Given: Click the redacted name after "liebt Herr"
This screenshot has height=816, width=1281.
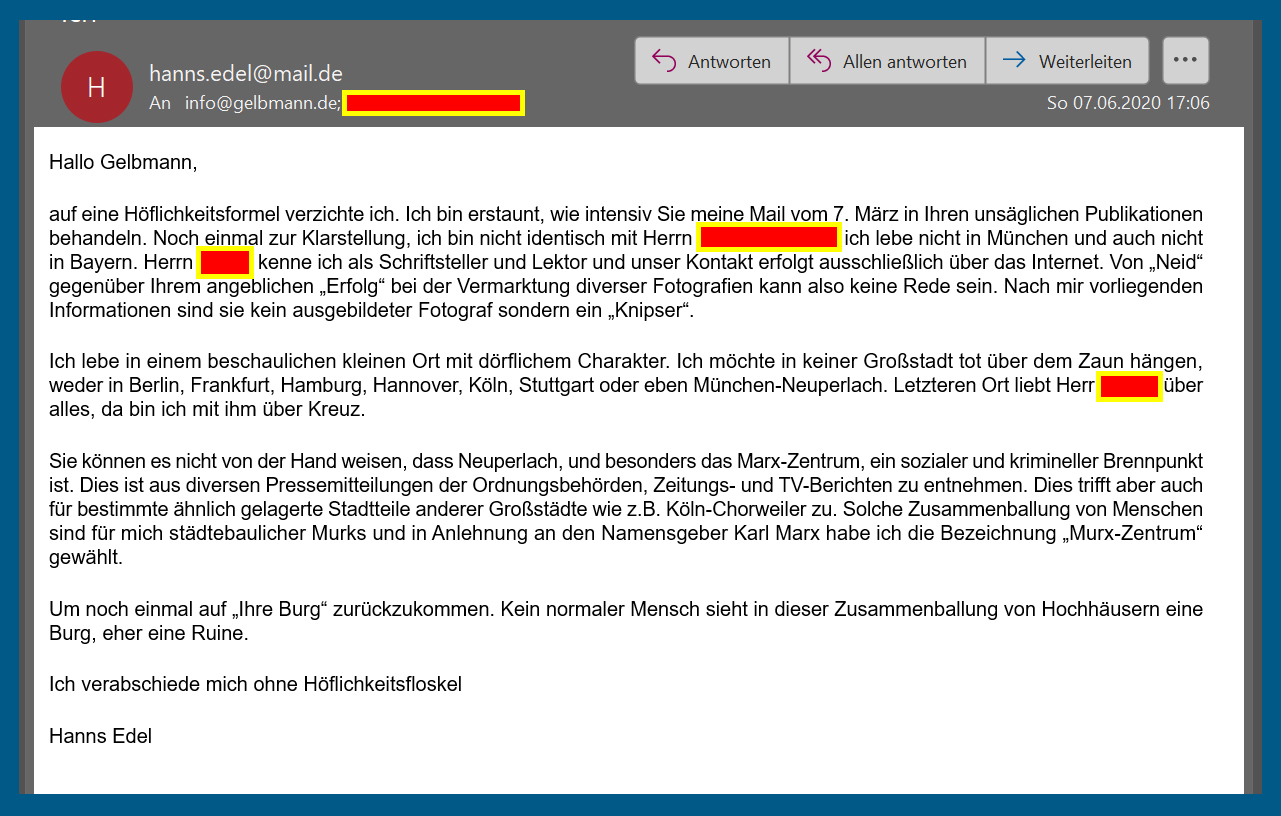Looking at the screenshot, I should point(1129,386).
